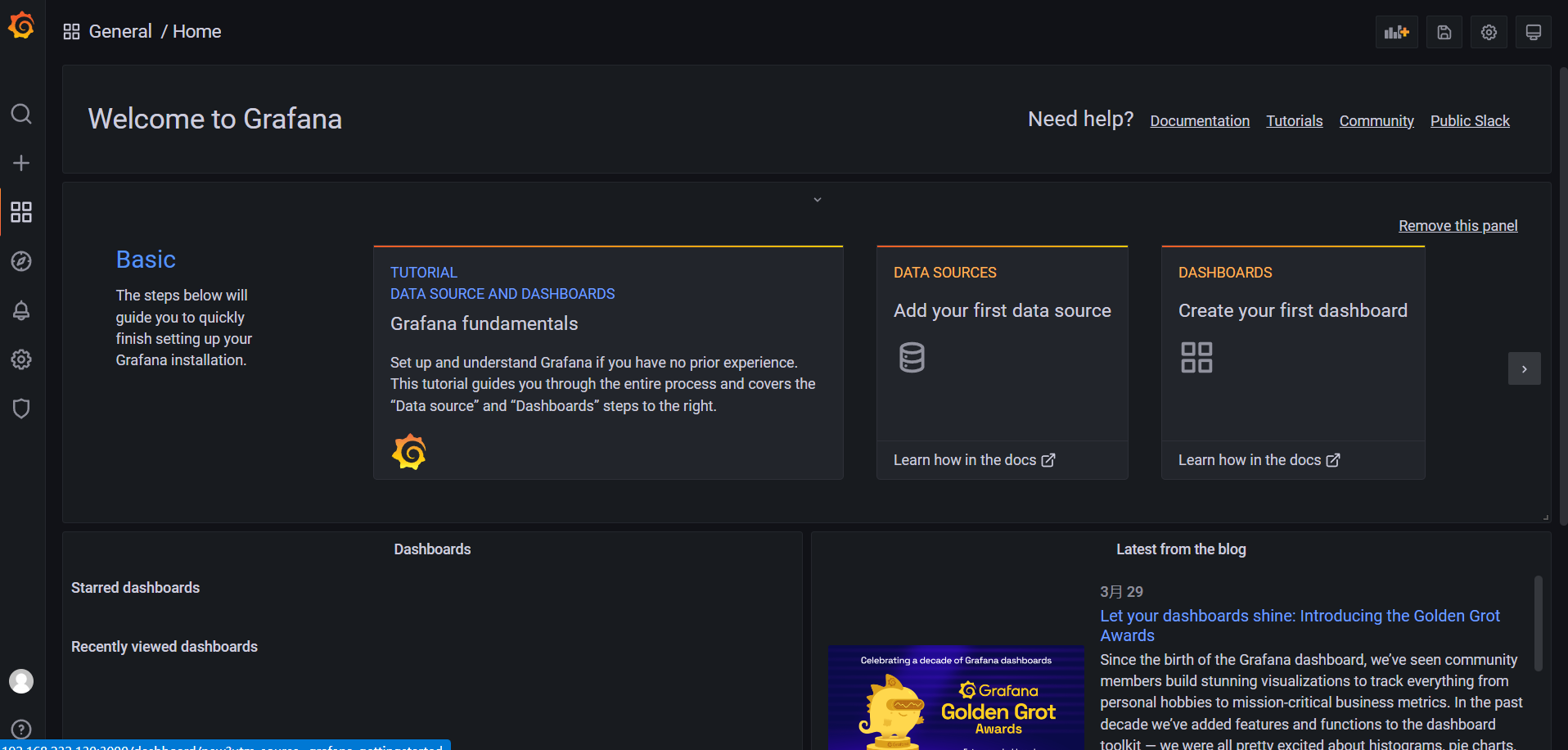Open the Explore compass icon
1568x750 pixels.
21,261
